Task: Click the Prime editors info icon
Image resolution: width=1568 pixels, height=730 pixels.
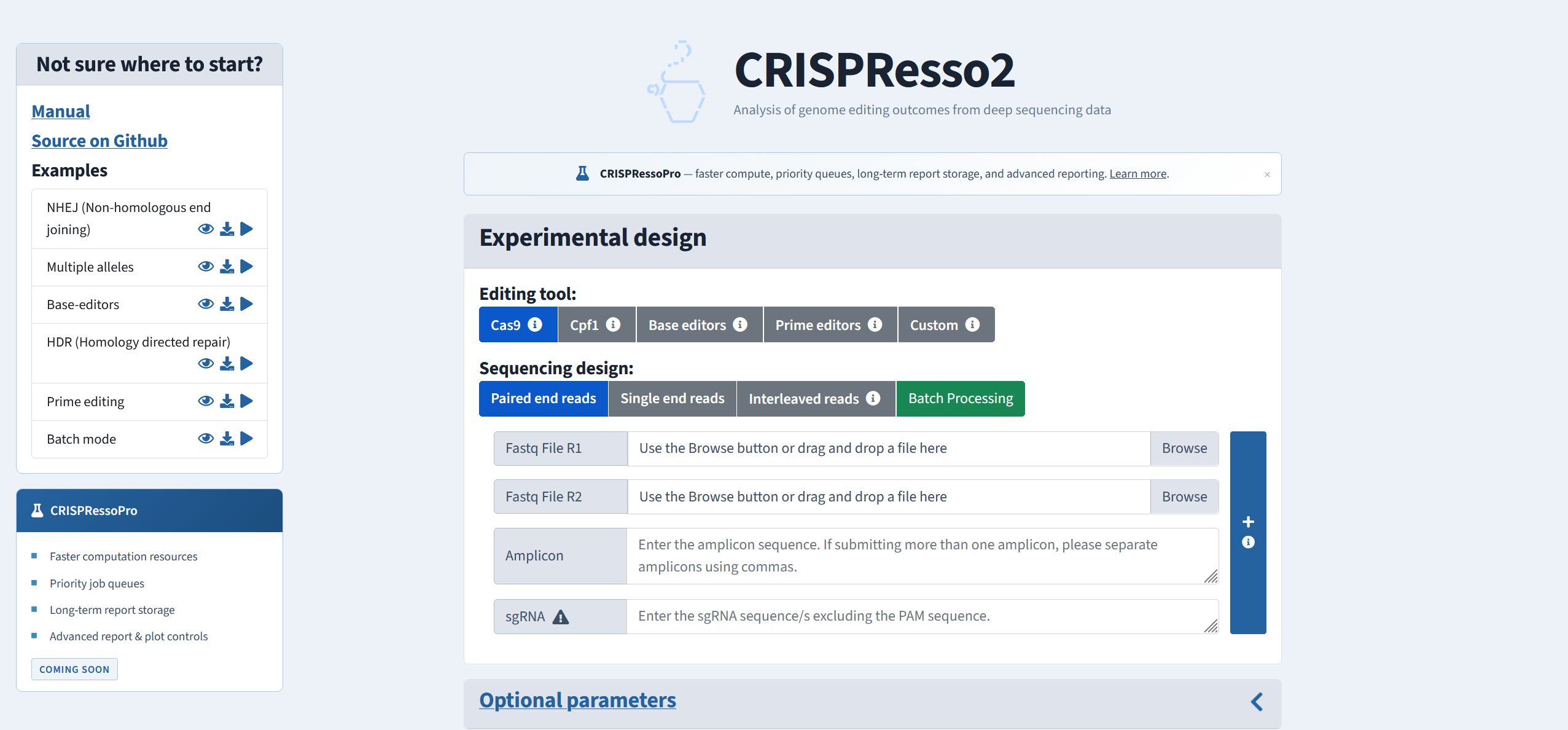Action: [875, 324]
